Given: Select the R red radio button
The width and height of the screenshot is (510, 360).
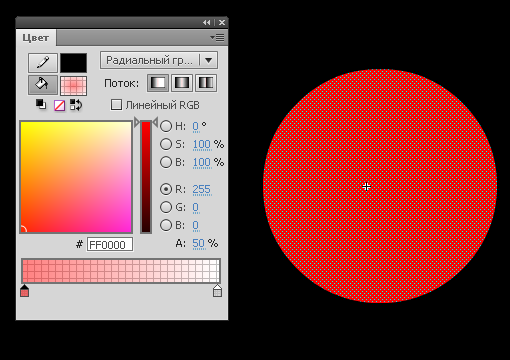Looking at the screenshot, I should point(166,189).
